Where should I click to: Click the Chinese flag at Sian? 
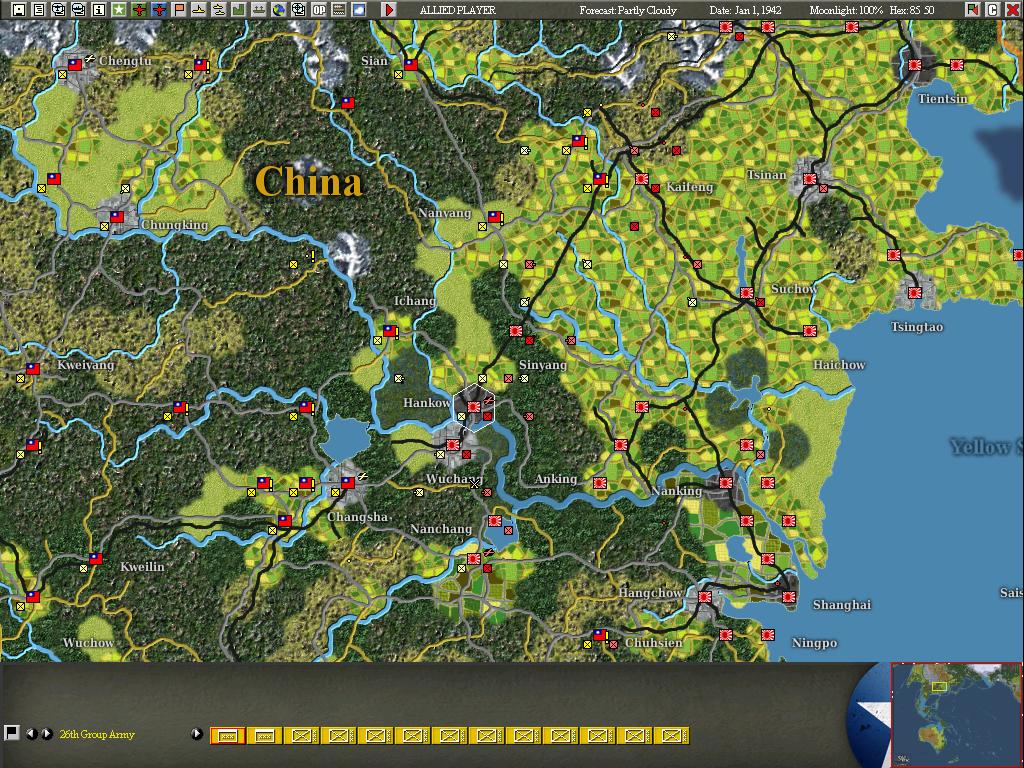click(411, 65)
